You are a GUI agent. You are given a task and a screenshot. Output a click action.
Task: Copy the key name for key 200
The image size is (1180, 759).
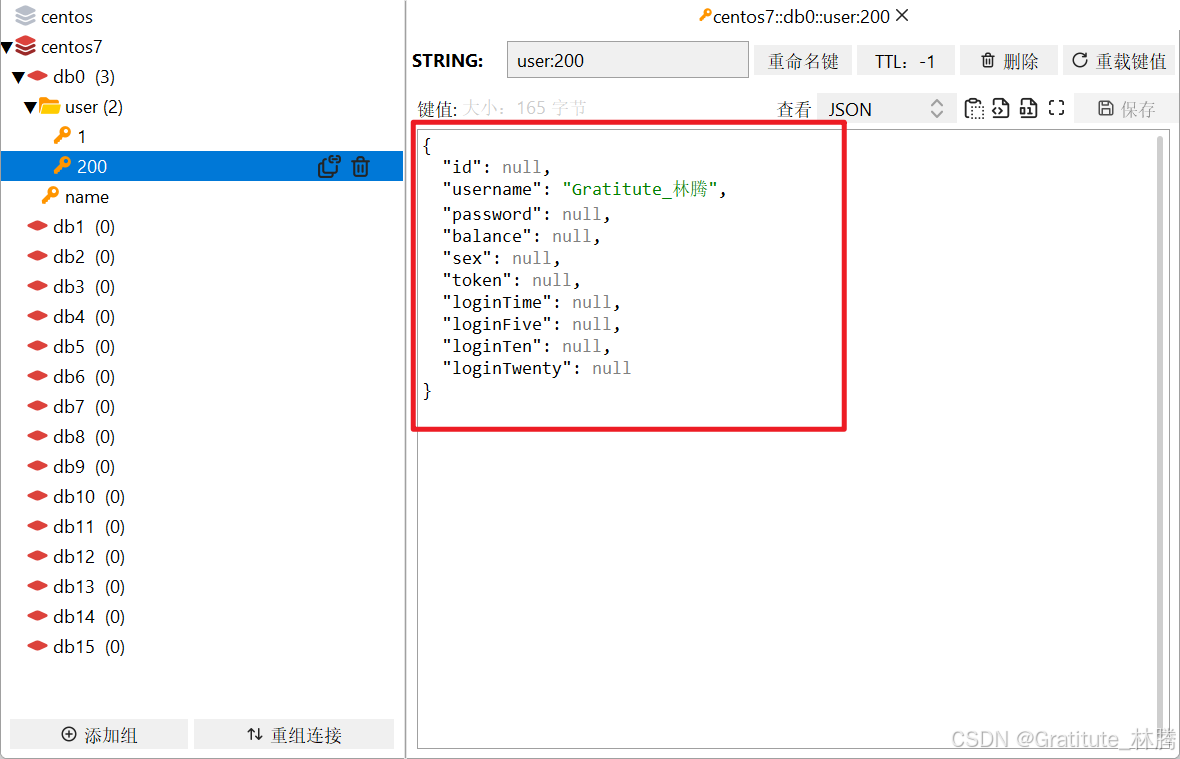tap(330, 166)
